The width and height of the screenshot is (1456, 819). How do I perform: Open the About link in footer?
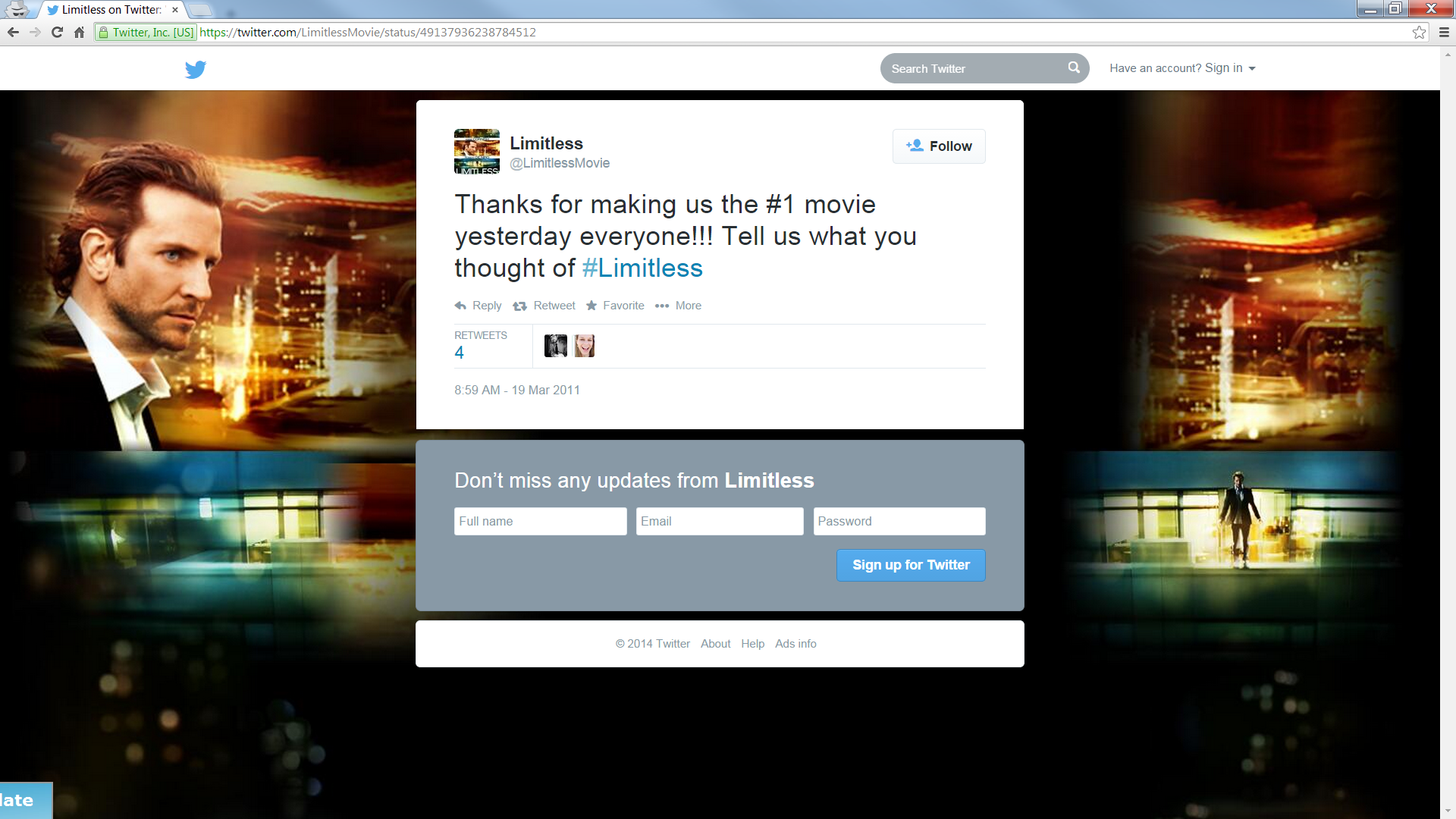pos(715,643)
